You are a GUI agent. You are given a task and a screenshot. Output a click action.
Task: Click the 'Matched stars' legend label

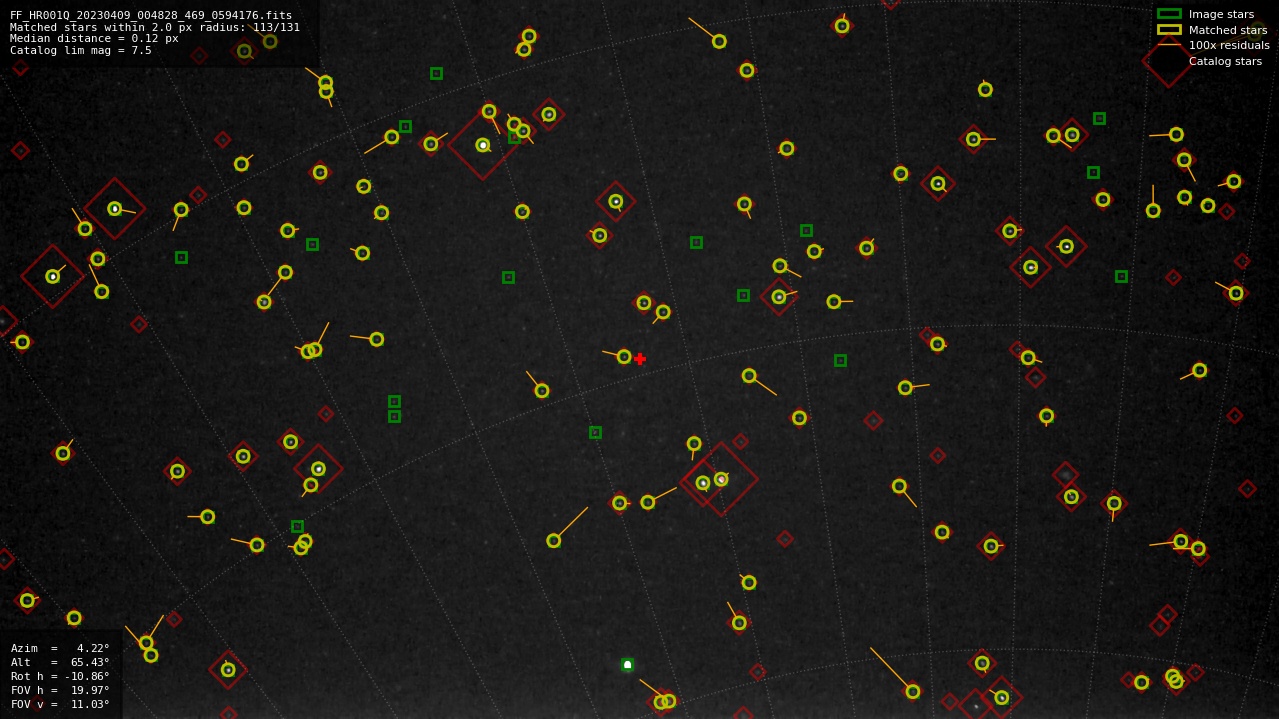tap(1228, 30)
